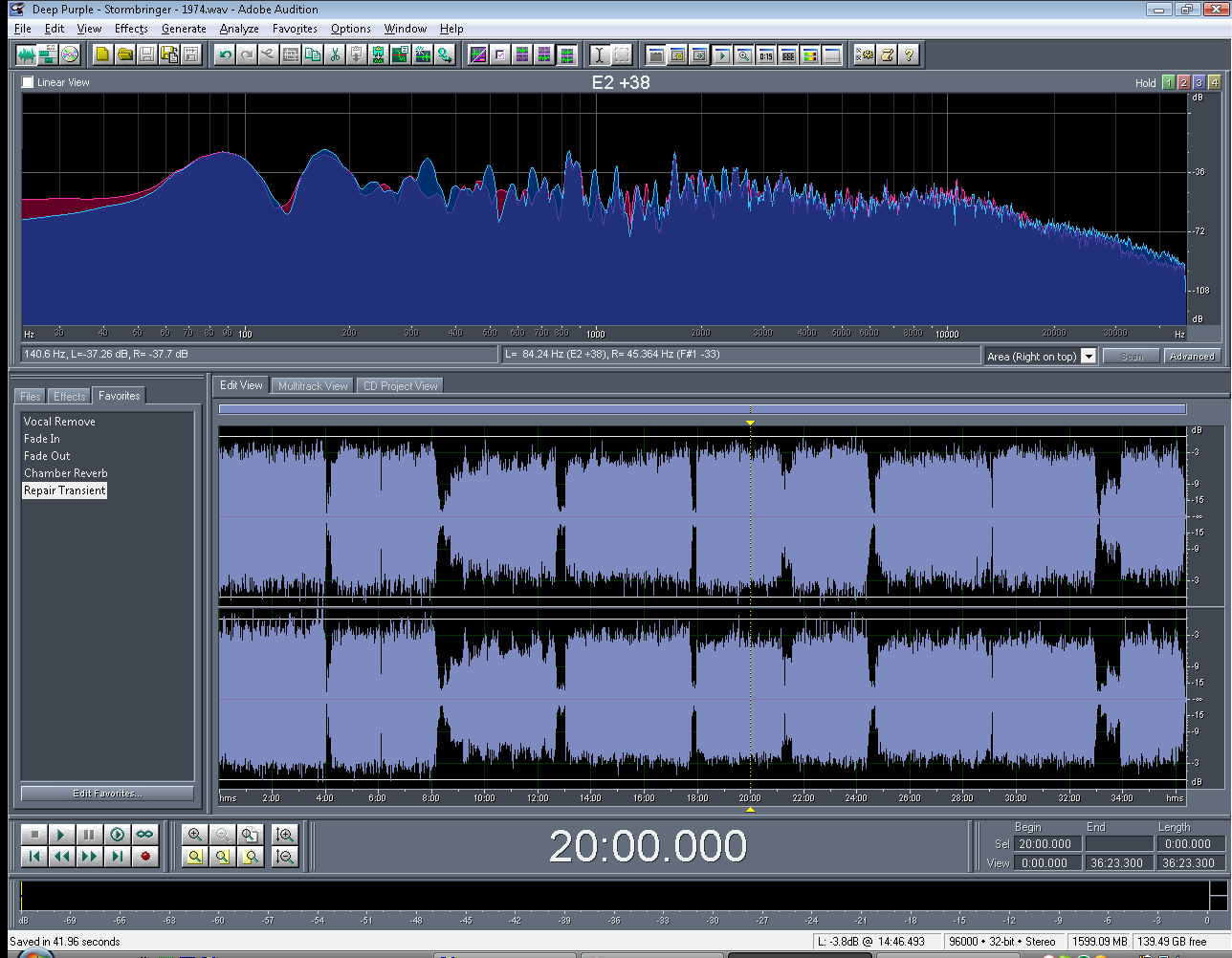Click Zoom In to Left Edge of Selection

(222, 857)
